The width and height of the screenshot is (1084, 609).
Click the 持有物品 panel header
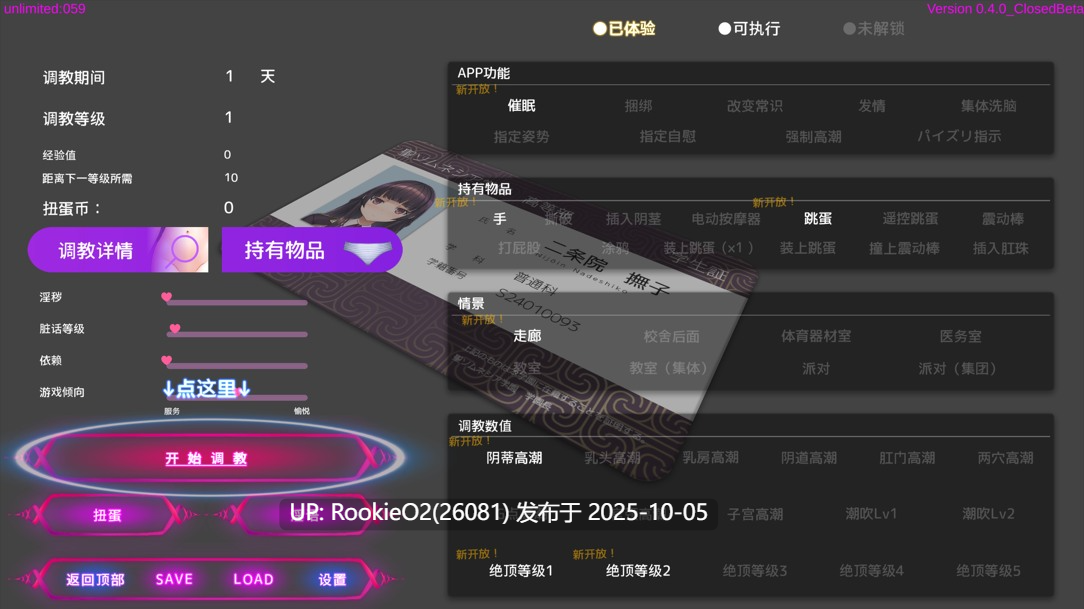(x=484, y=189)
